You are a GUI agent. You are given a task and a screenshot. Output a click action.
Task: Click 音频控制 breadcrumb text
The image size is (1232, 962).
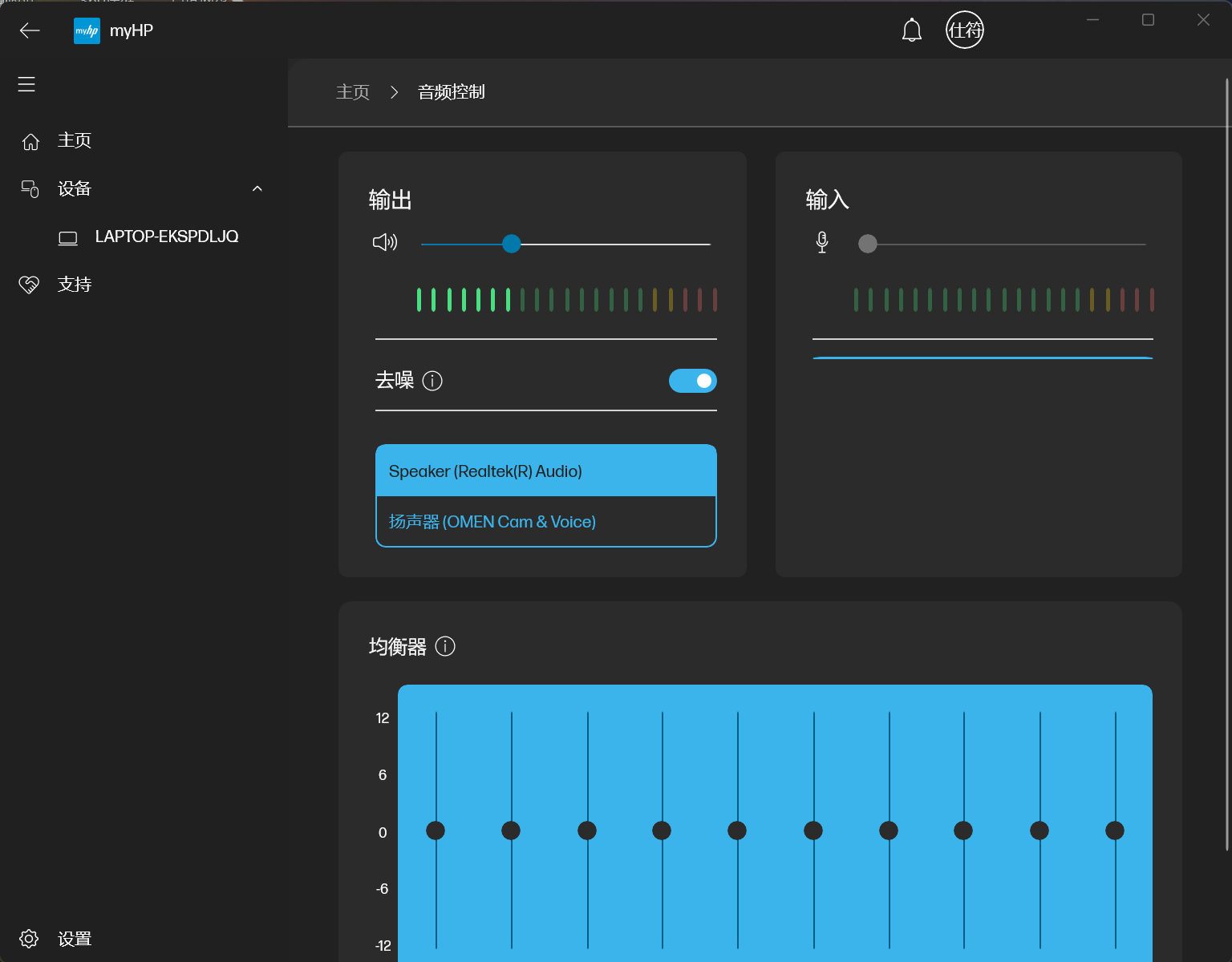pos(452,92)
